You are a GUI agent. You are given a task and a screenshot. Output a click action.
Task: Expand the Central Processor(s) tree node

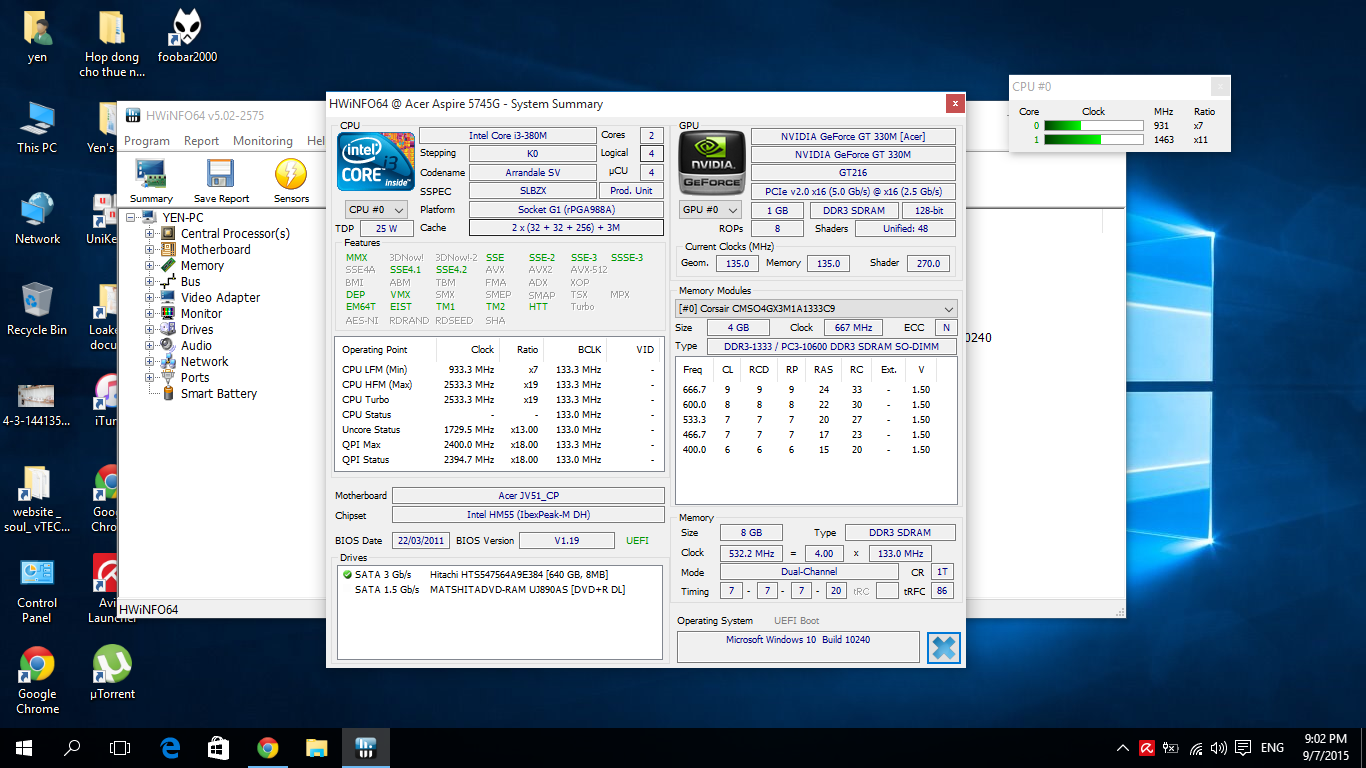click(150, 234)
